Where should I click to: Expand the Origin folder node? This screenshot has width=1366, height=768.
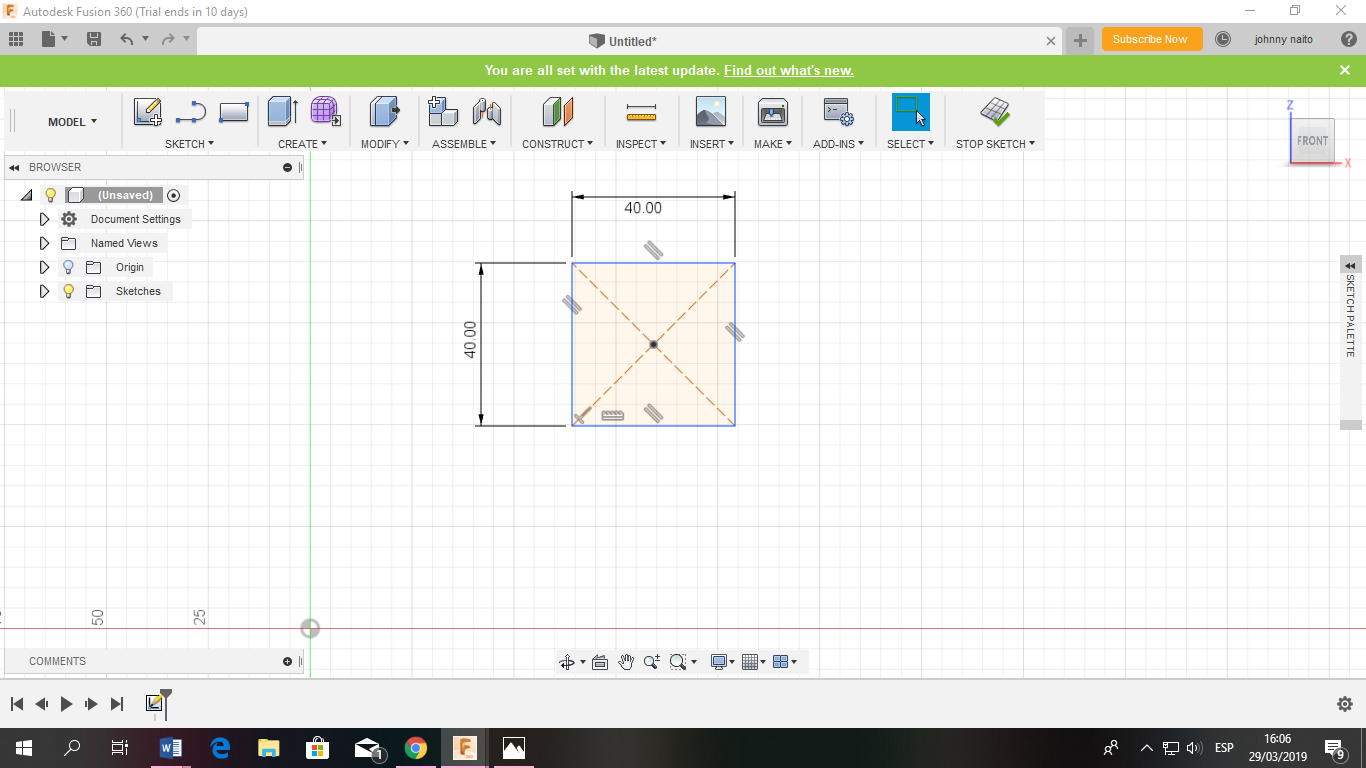44,267
